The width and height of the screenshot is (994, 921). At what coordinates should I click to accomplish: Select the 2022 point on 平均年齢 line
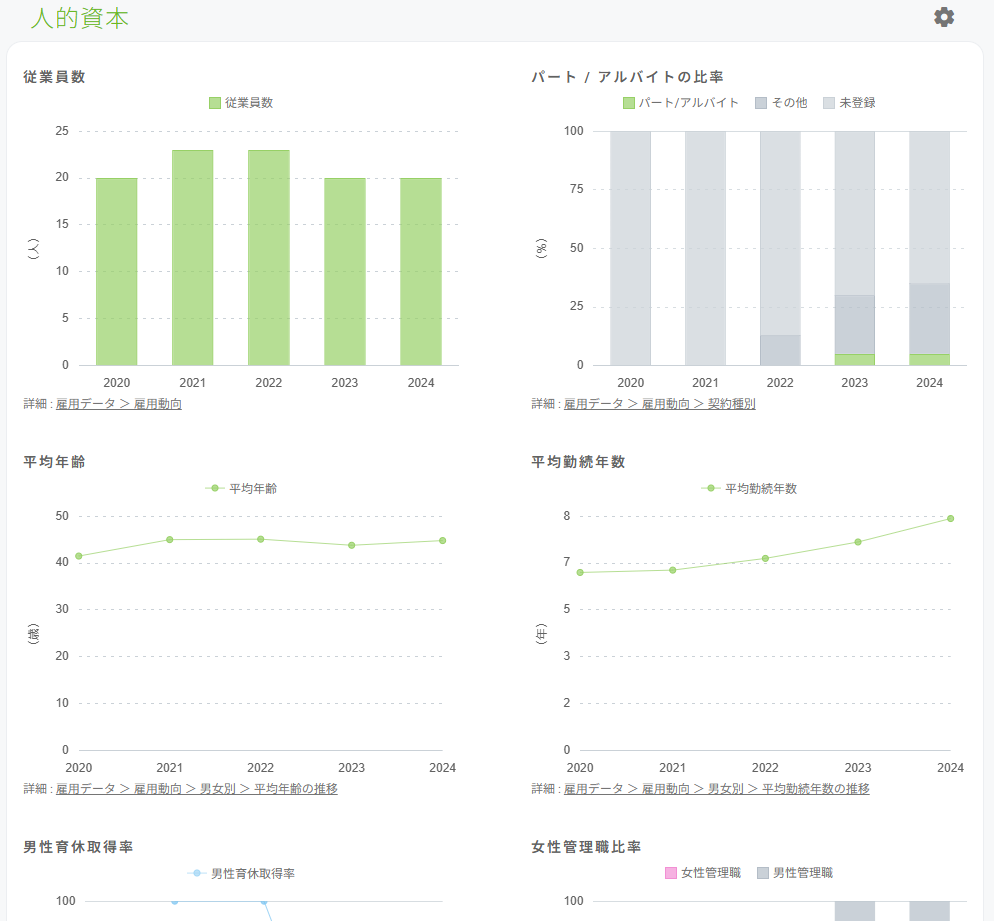coord(261,539)
